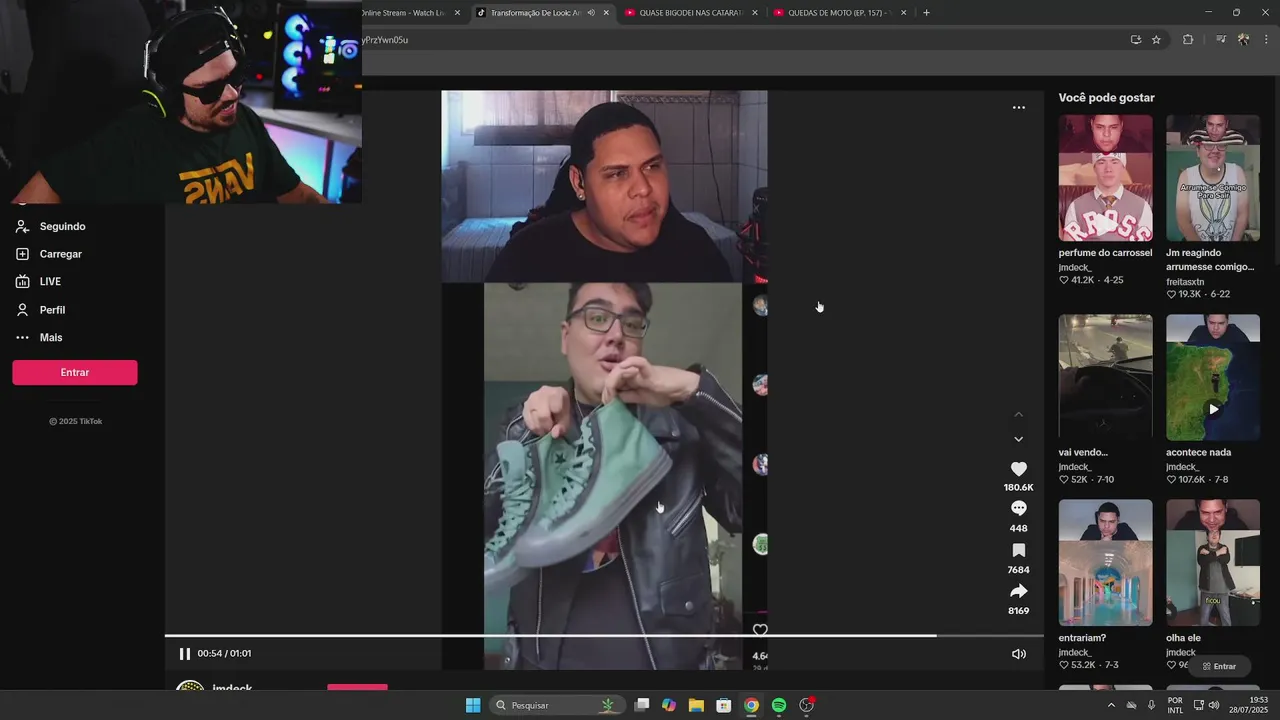Bookmark this page with star icon
The height and width of the screenshot is (720, 1280).
1156,40
